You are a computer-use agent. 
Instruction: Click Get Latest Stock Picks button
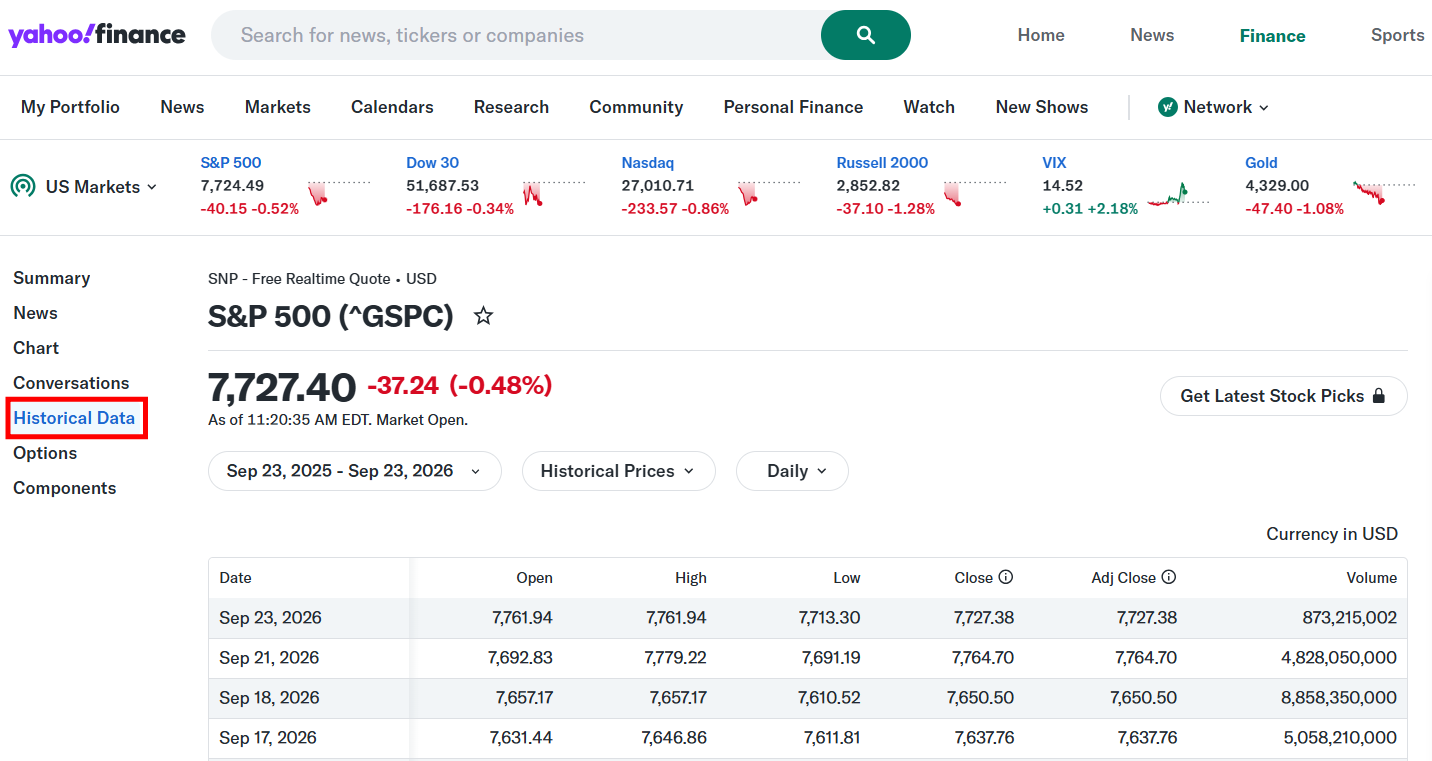click(1283, 396)
